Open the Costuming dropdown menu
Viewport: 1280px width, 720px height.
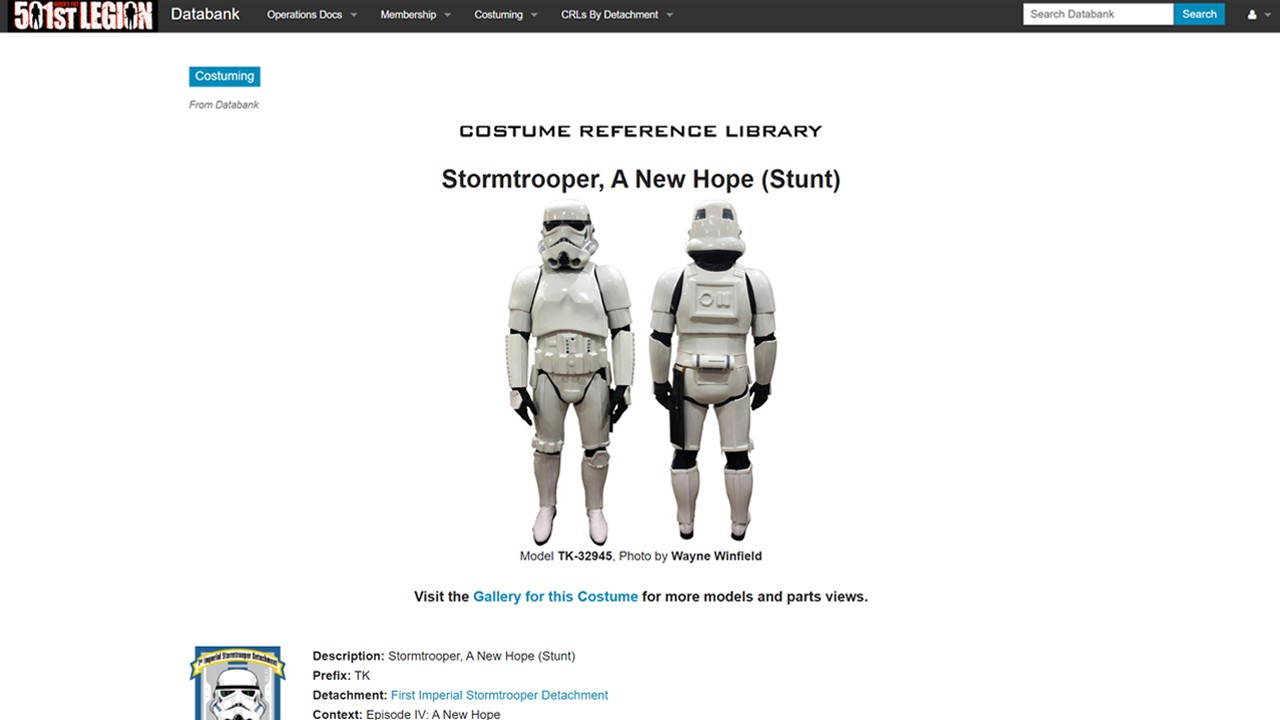click(506, 15)
